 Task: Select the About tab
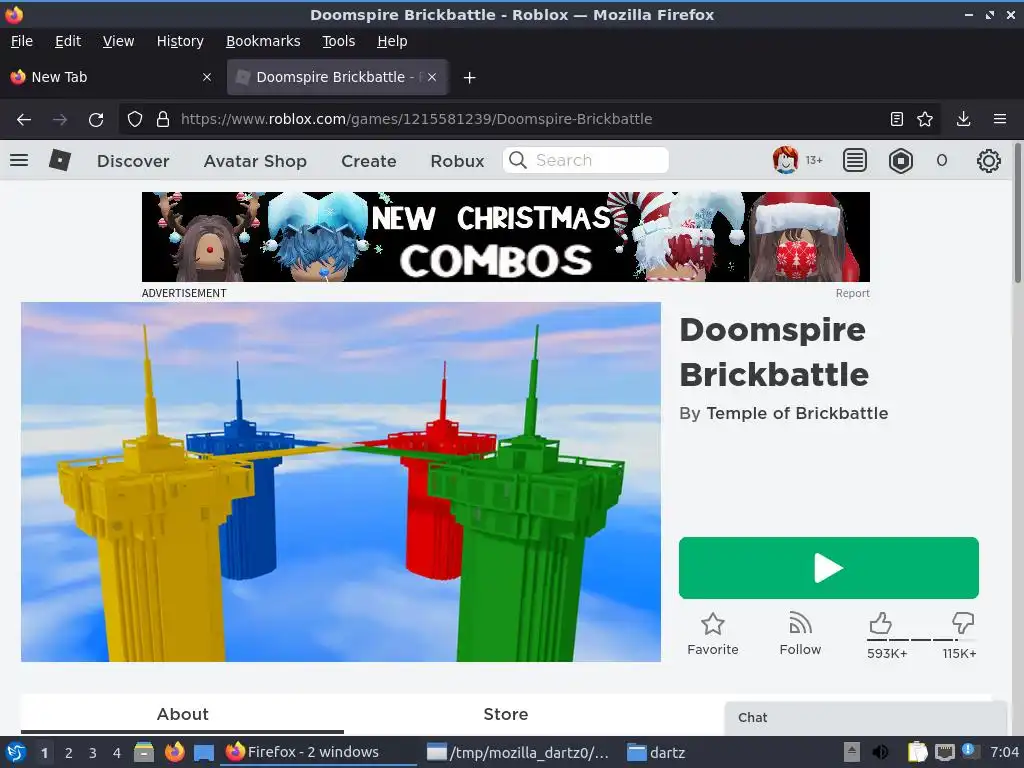click(182, 714)
